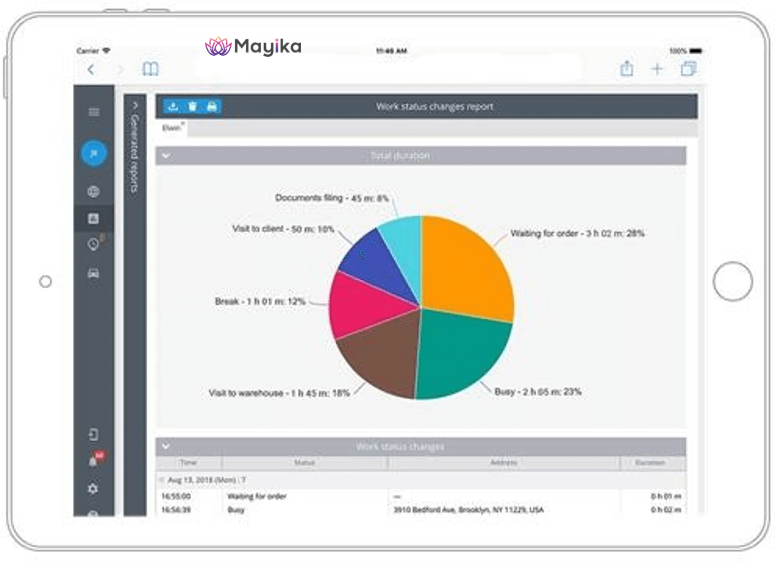This screenshot has width=775, height=563.
Task: Open settings gear in the sidebar
Action: pyautogui.click(x=94, y=488)
